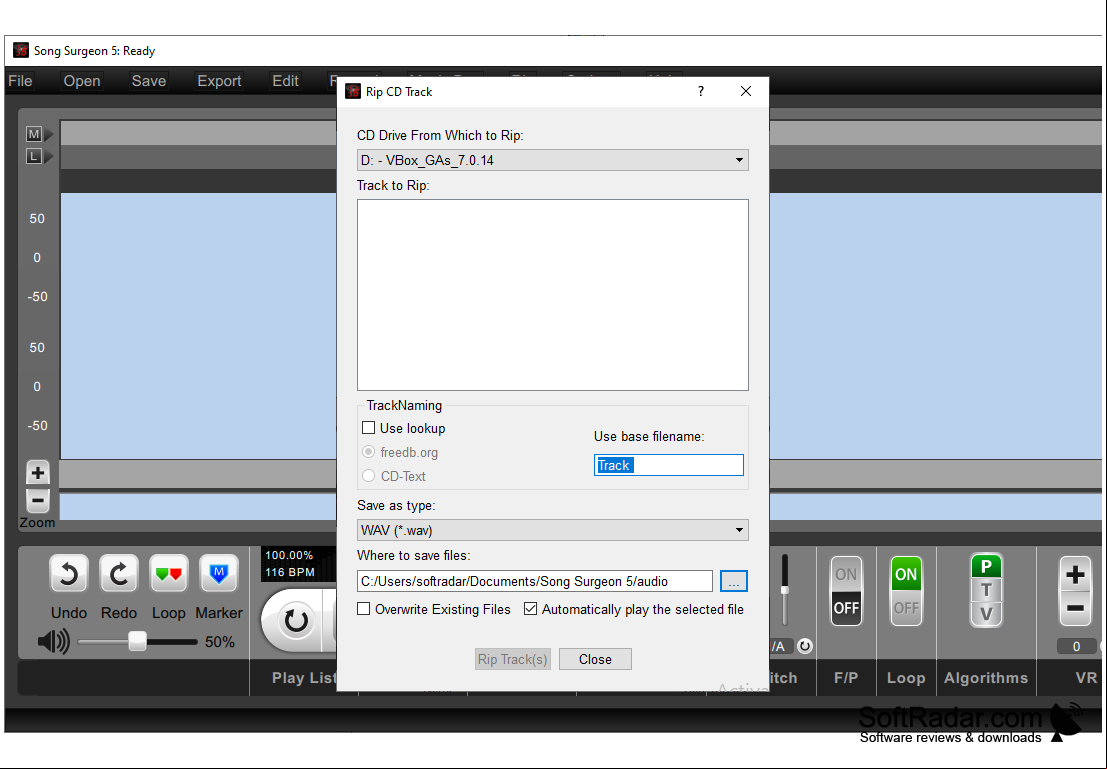Image resolution: width=1107 pixels, height=769 pixels.
Task: Click the 50% volume label
Action: point(220,642)
